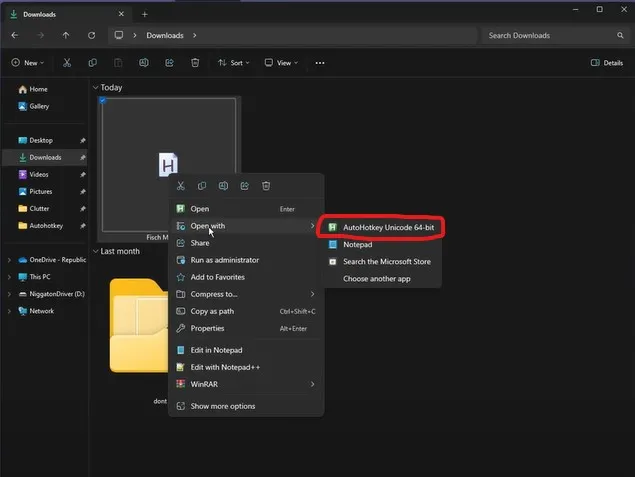Open Properties from the context menu
The image size is (635, 477).
(246, 328)
